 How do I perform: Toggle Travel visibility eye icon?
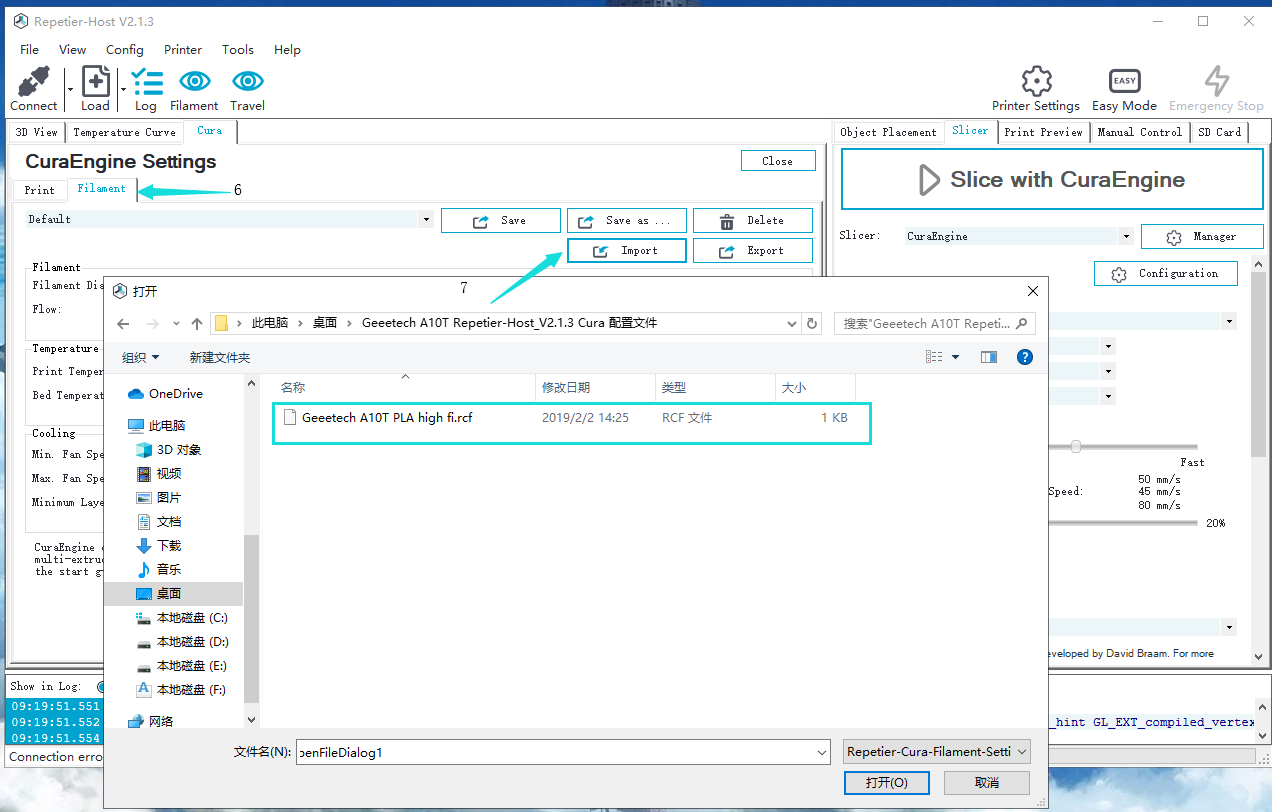[x=247, y=82]
